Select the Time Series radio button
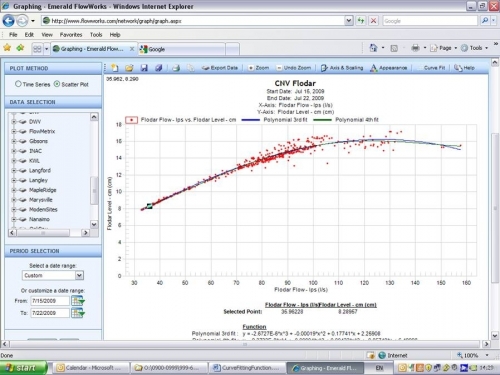The height and width of the screenshot is (375, 500). (x=18, y=84)
